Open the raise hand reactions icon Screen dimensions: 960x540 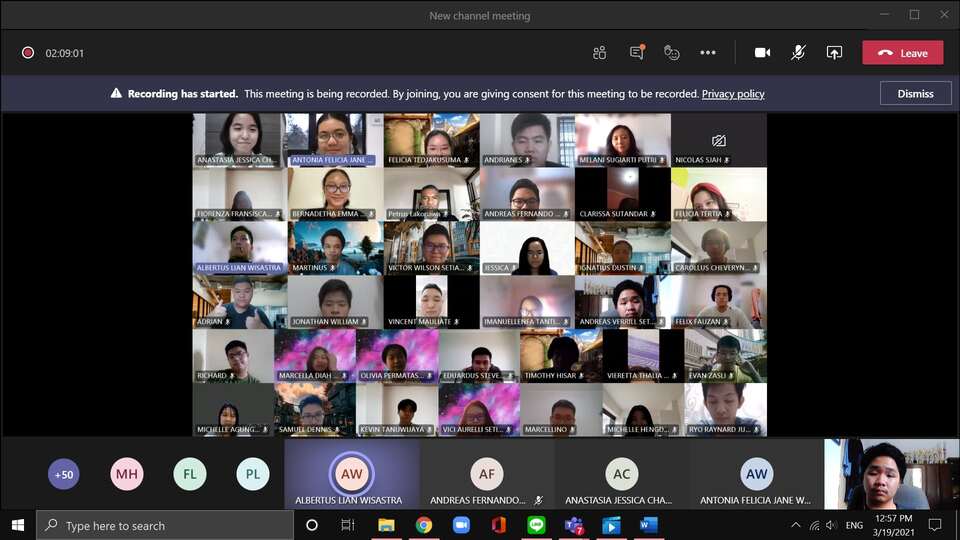[672, 53]
